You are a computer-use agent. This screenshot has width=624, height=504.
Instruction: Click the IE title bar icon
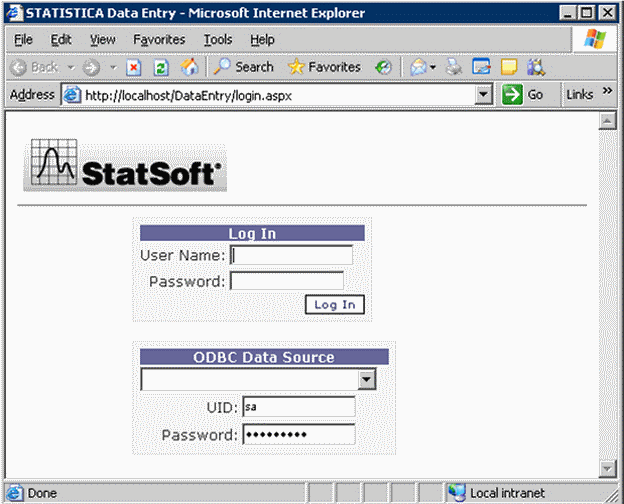pyautogui.click(x=14, y=13)
